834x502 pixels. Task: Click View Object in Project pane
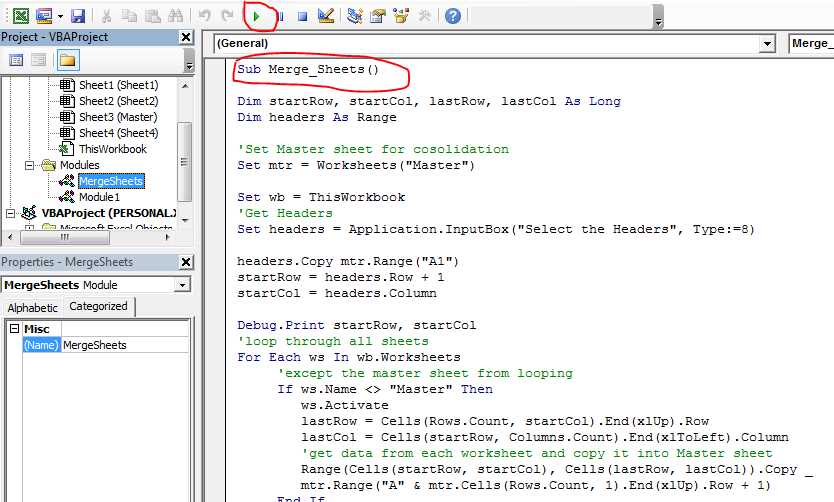click(38, 60)
